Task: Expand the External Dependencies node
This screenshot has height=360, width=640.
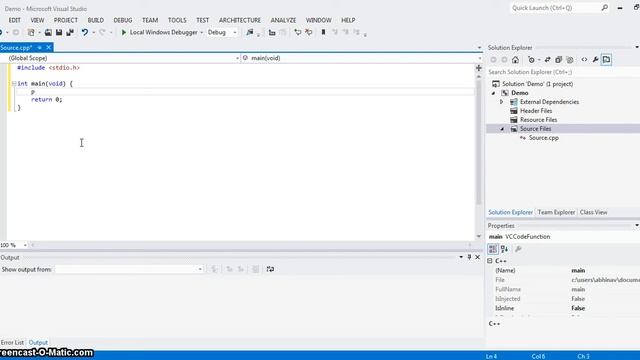Action: (502, 102)
